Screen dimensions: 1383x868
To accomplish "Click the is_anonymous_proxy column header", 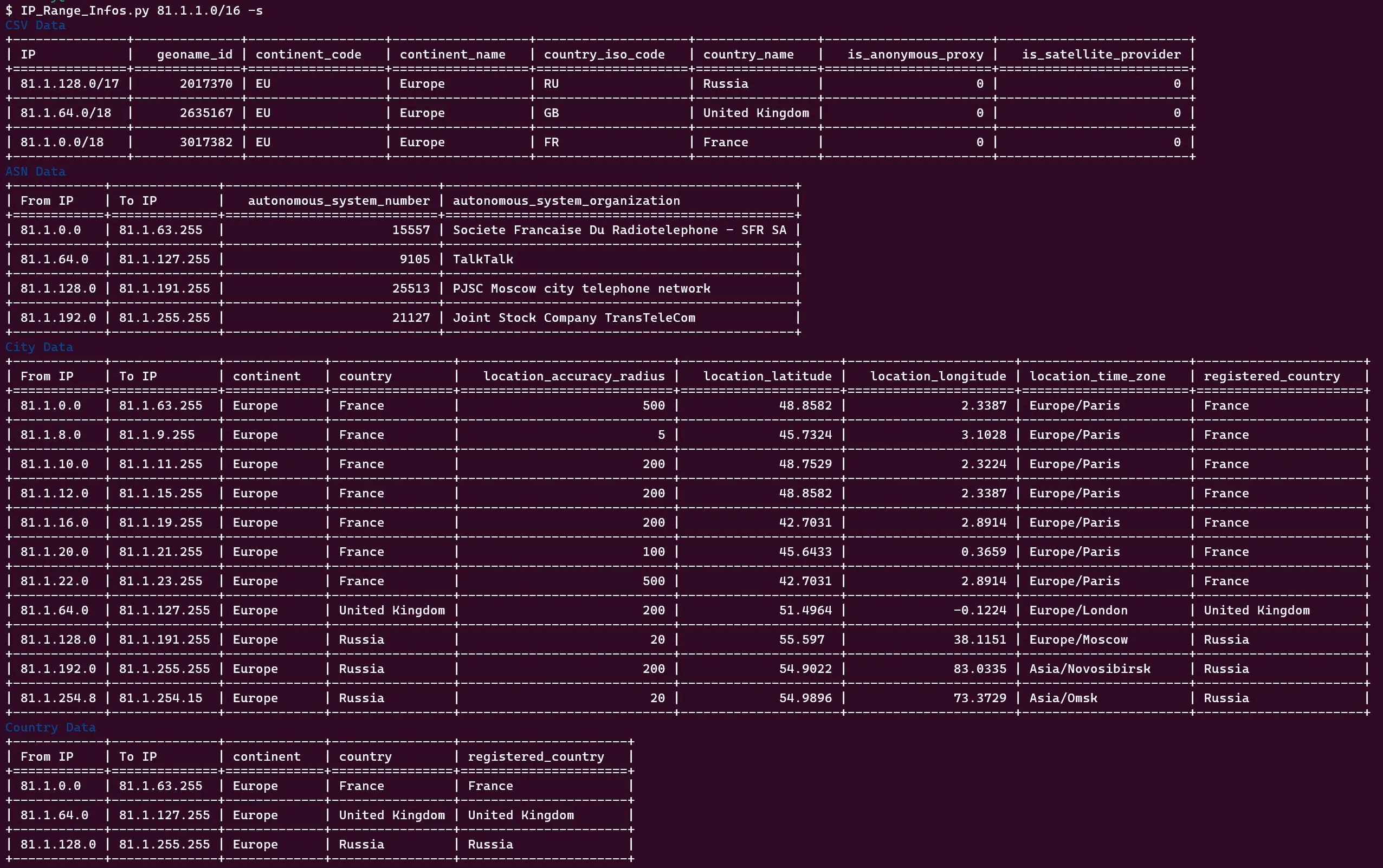I will [915, 55].
